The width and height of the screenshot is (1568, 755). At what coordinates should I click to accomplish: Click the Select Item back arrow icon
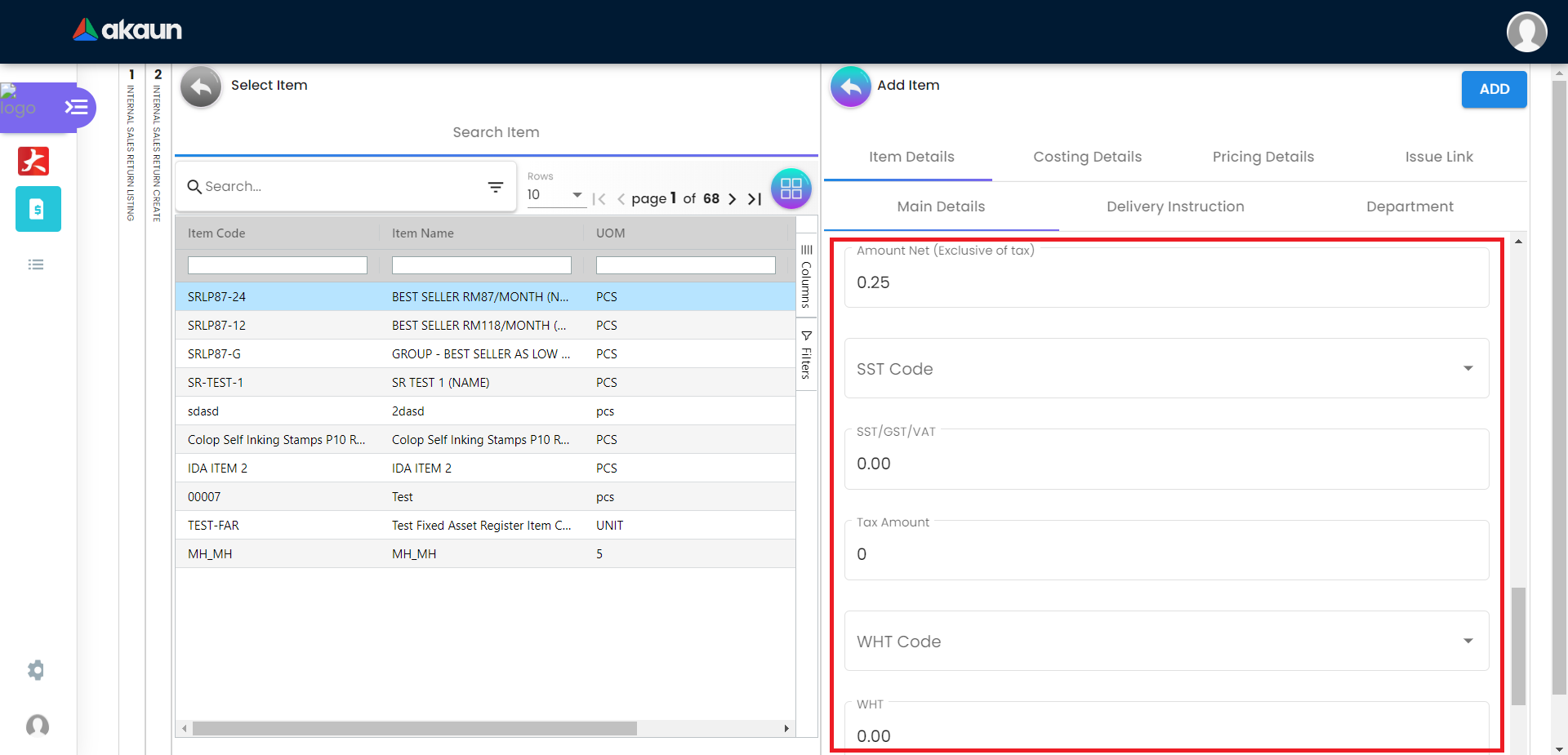[201, 87]
